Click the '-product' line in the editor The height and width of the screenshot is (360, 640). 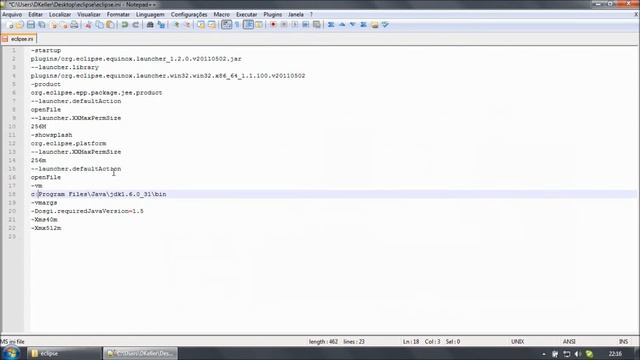(46, 84)
